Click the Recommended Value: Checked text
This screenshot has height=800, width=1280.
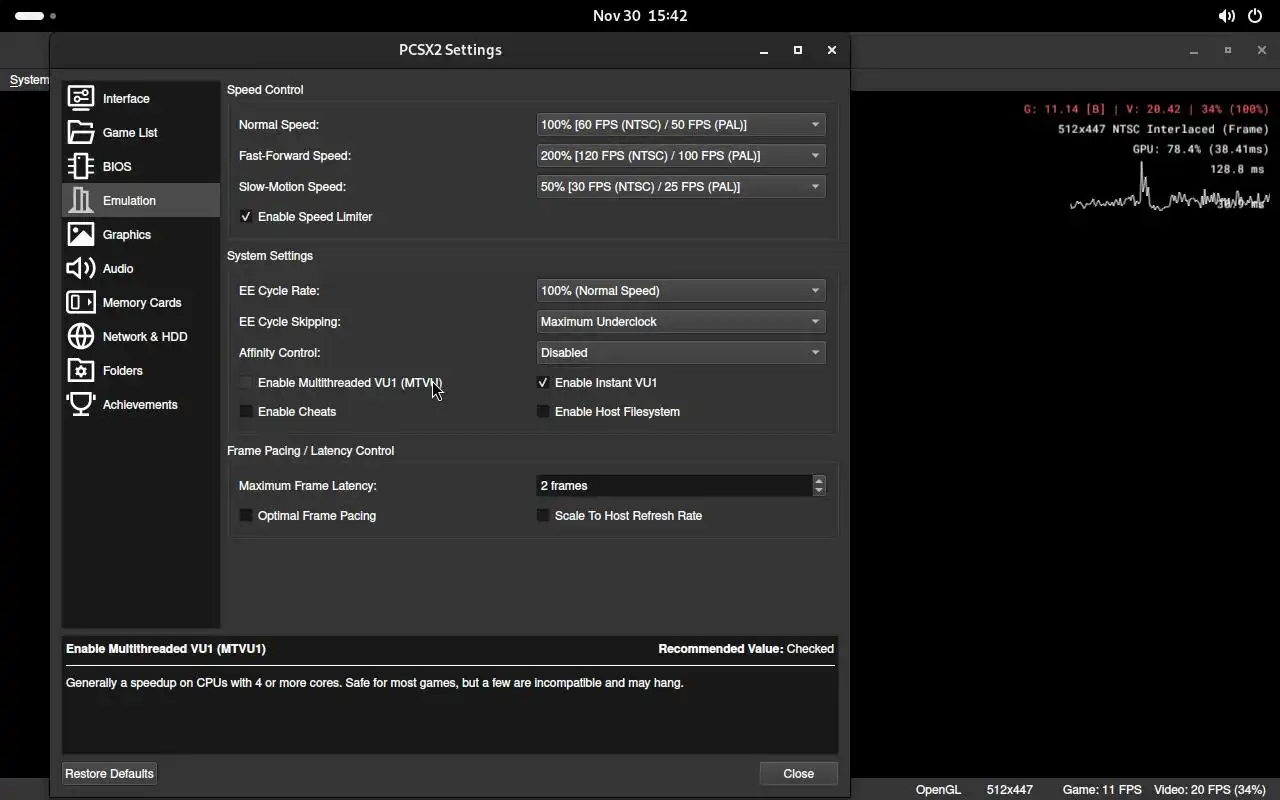746,648
